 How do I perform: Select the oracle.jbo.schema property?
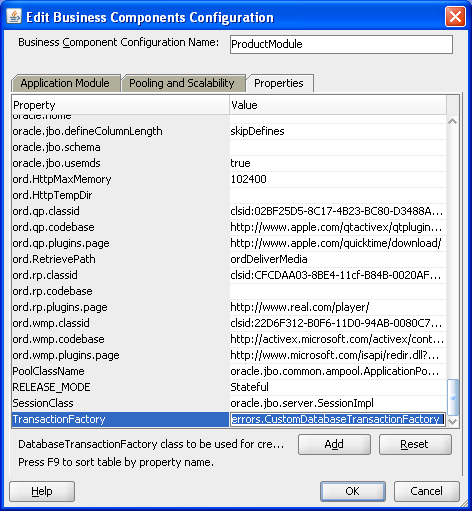pyautogui.click(x=121, y=147)
